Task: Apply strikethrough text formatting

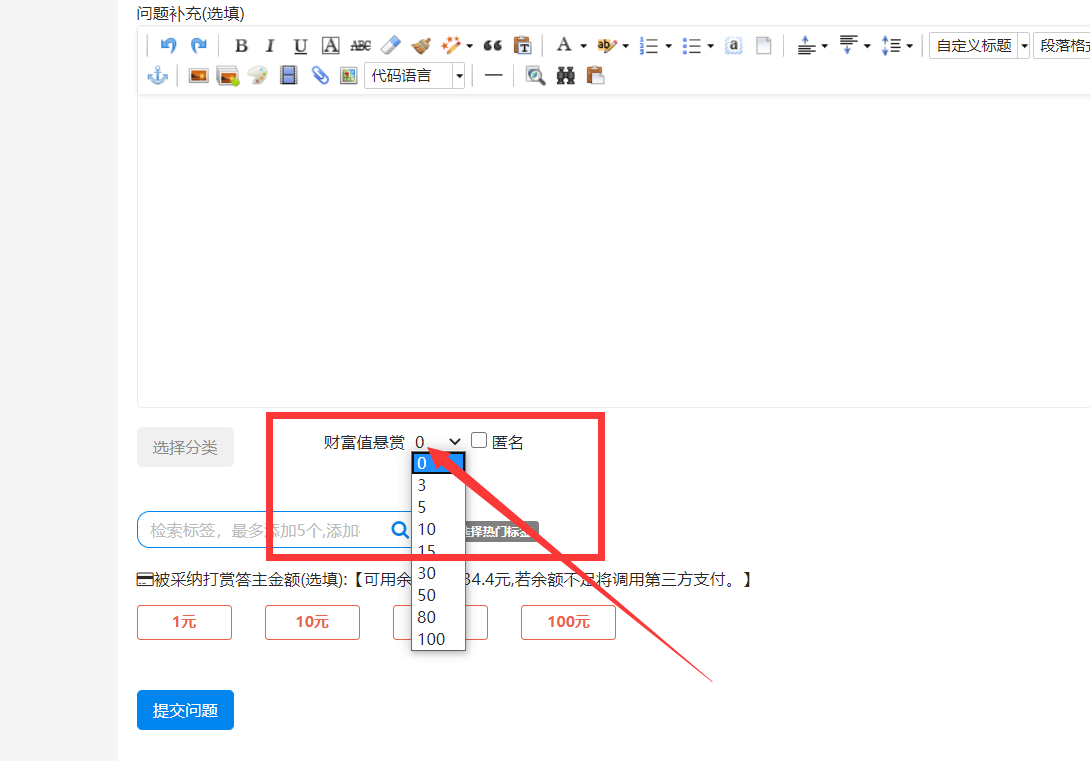Action: [x=360, y=46]
